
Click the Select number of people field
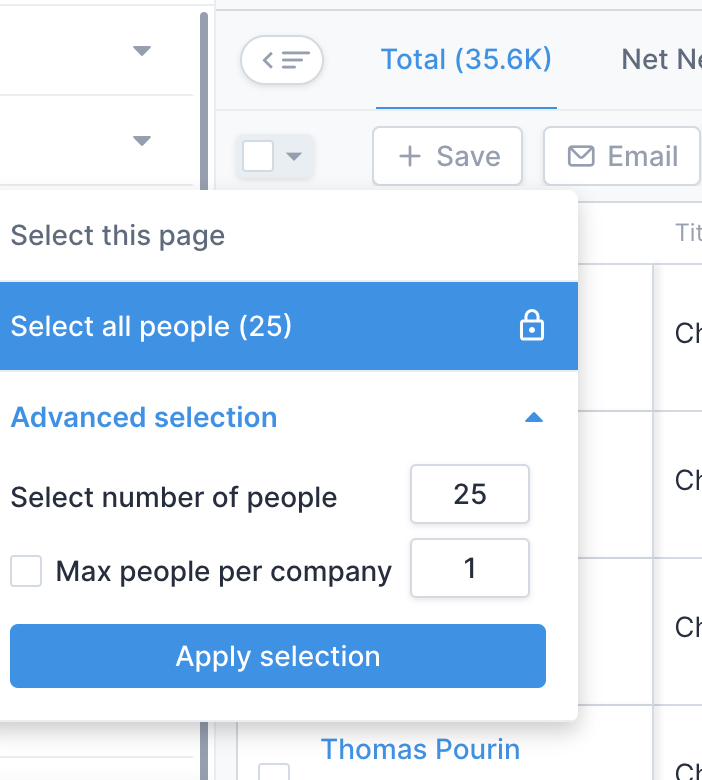(x=469, y=494)
